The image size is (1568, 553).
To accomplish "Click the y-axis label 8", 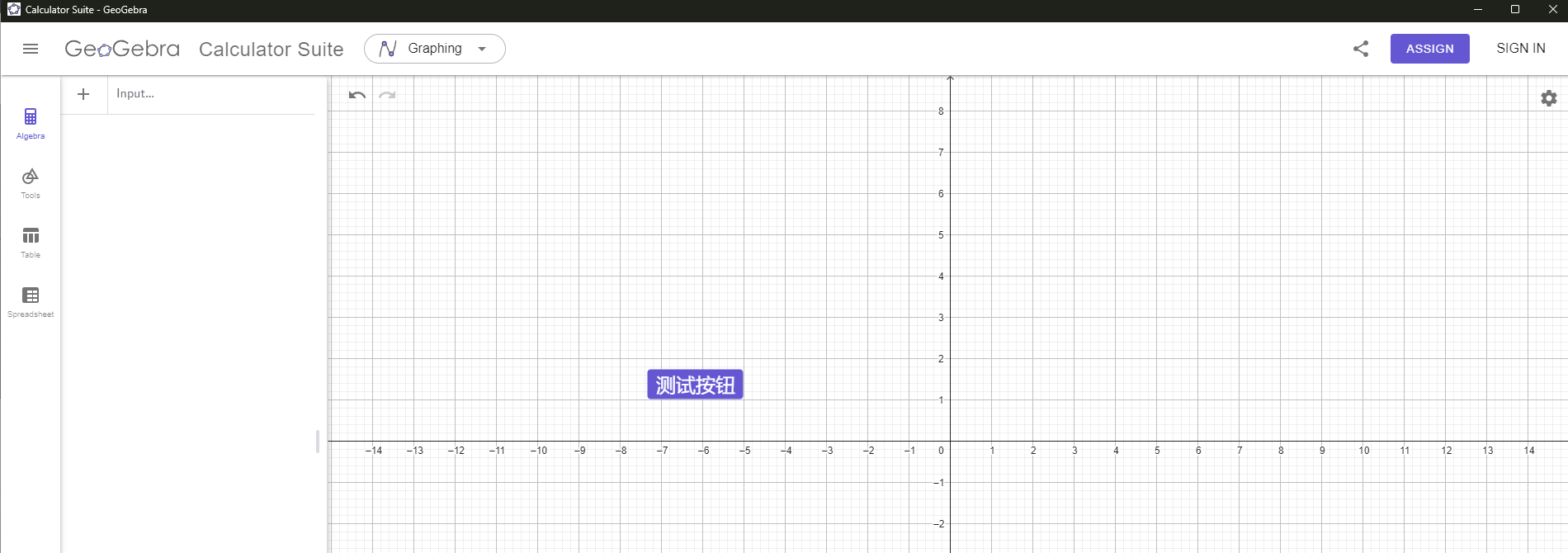I will click(941, 111).
